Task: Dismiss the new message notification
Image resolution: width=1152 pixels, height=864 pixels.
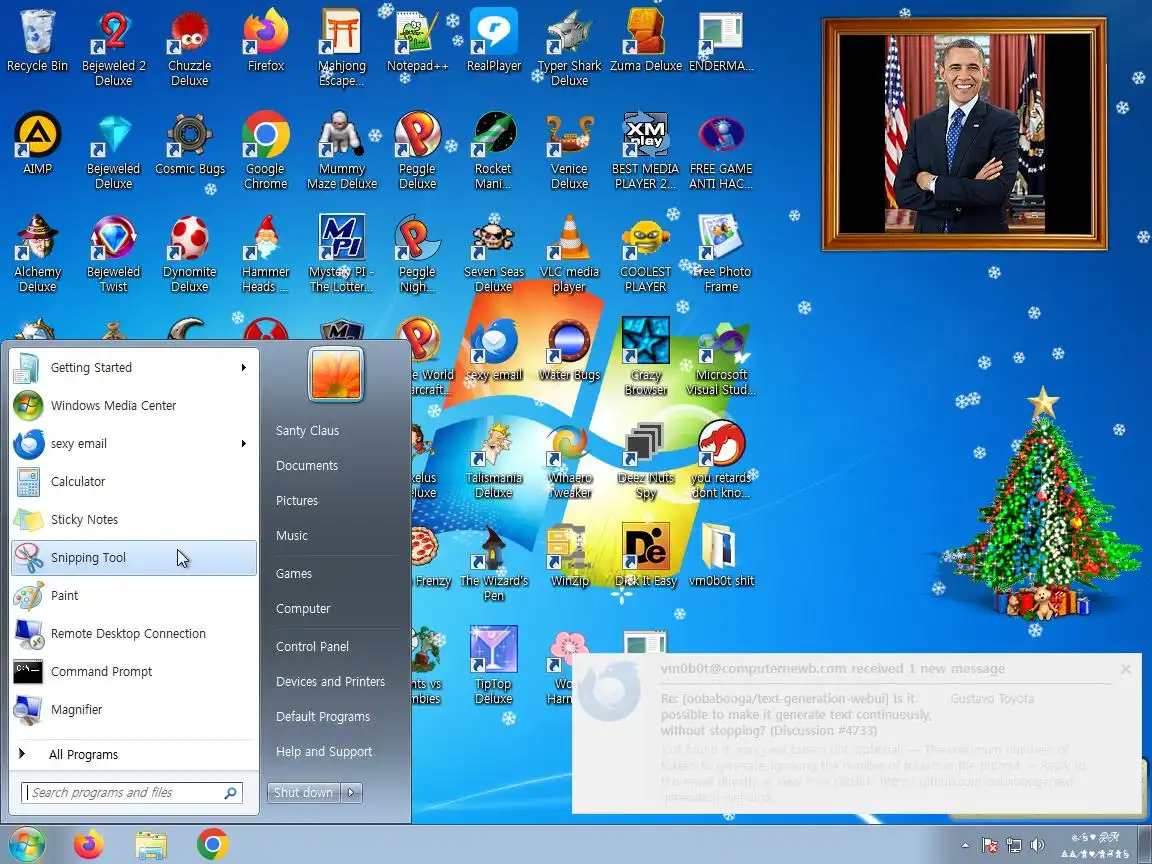Action: [1126, 669]
